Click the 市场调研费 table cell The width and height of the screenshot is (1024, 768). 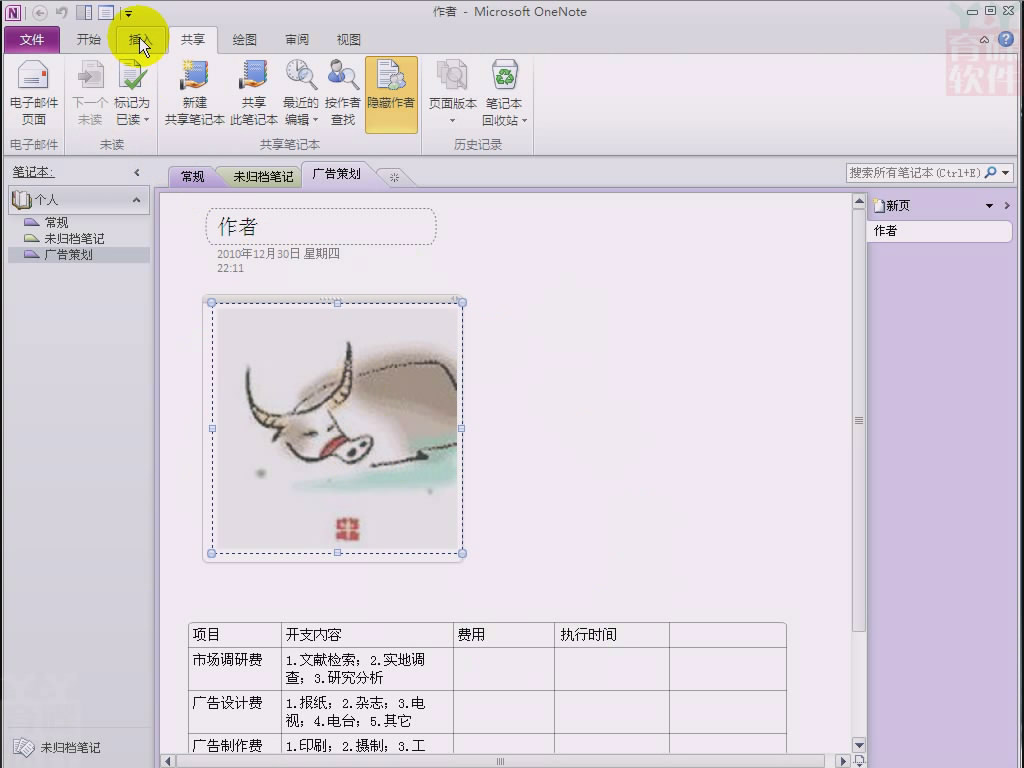coord(235,669)
